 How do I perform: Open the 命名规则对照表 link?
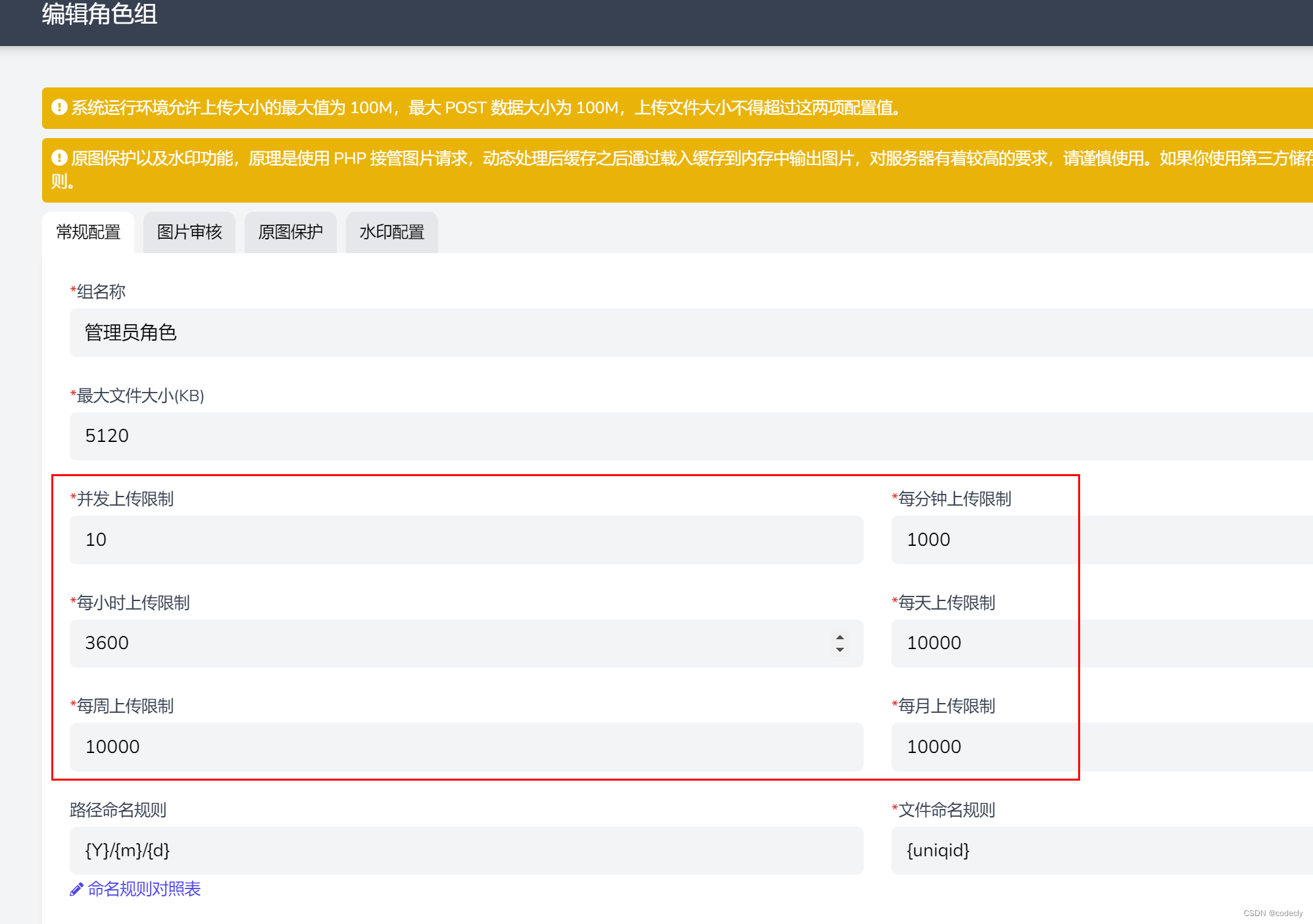click(x=144, y=889)
